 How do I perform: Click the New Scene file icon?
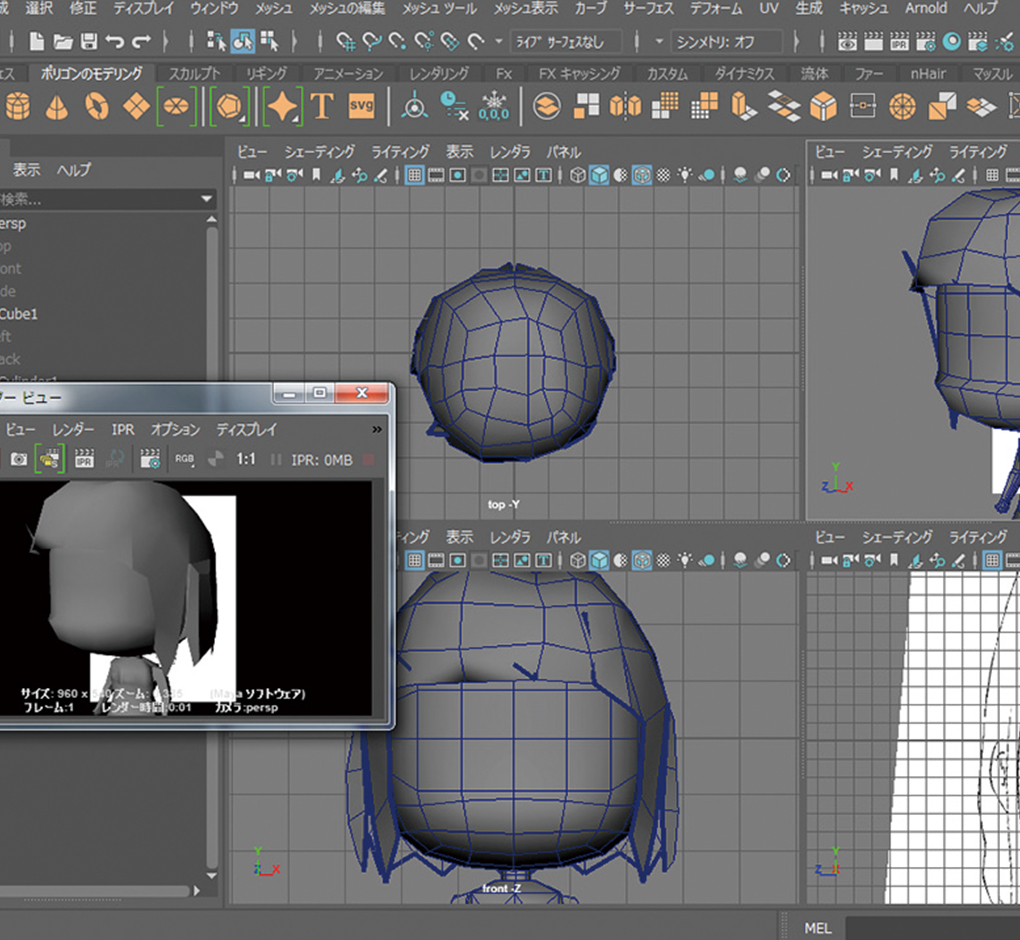click(x=37, y=42)
